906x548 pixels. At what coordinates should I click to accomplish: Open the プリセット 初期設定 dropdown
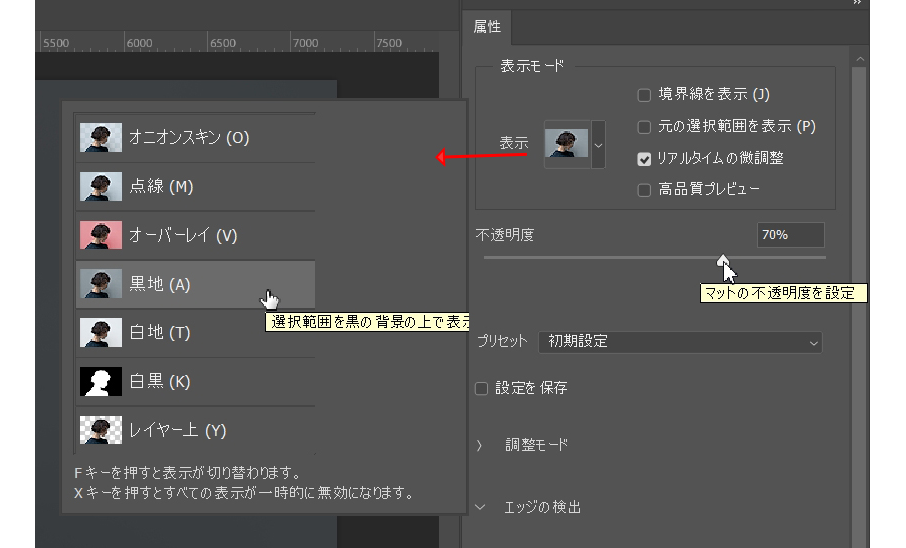coord(680,342)
